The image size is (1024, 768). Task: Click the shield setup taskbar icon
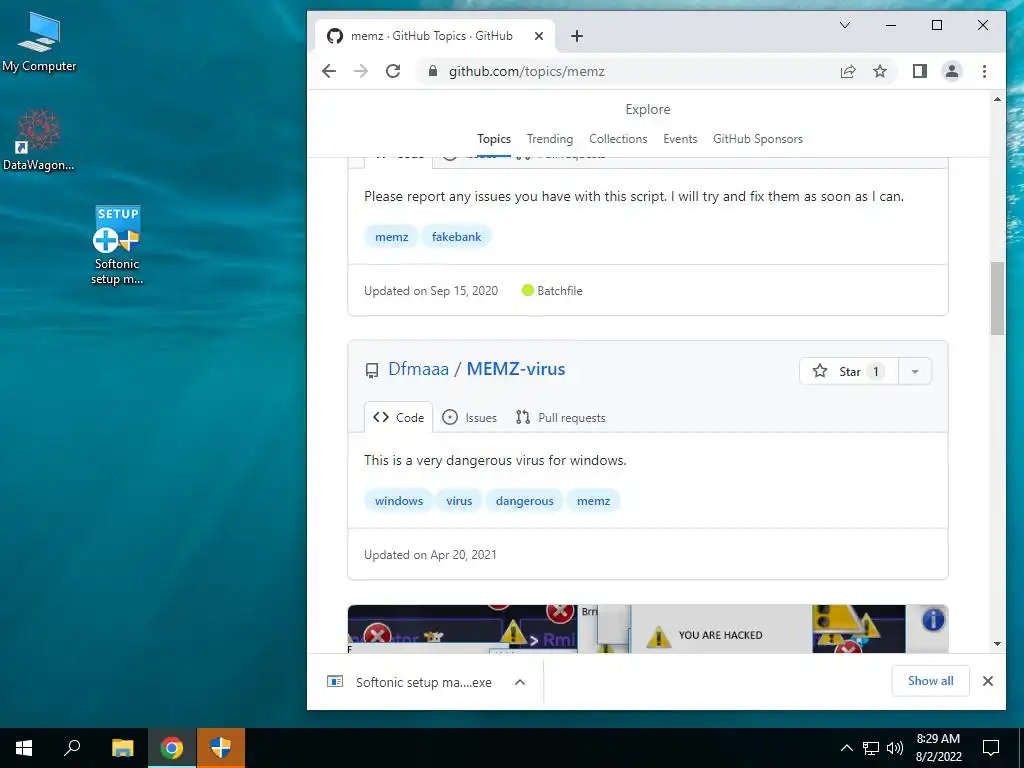point(221,748)
